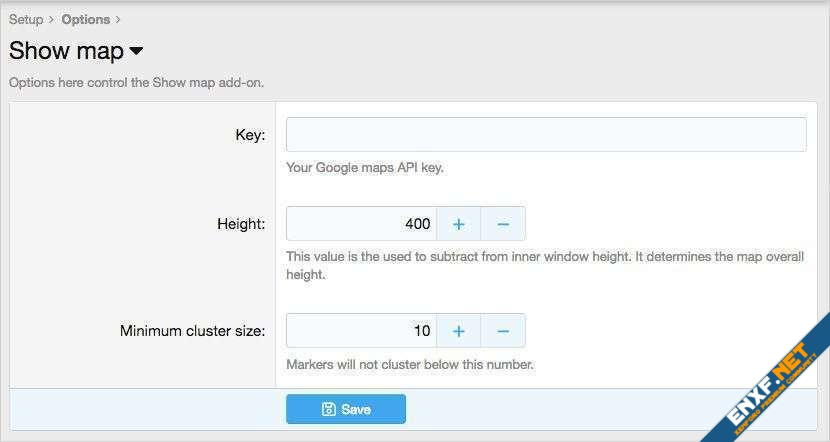The width and height of the screenshot is (830, 442).
Task: Click the floppy disk icon on Save
Action: [328, 409]
